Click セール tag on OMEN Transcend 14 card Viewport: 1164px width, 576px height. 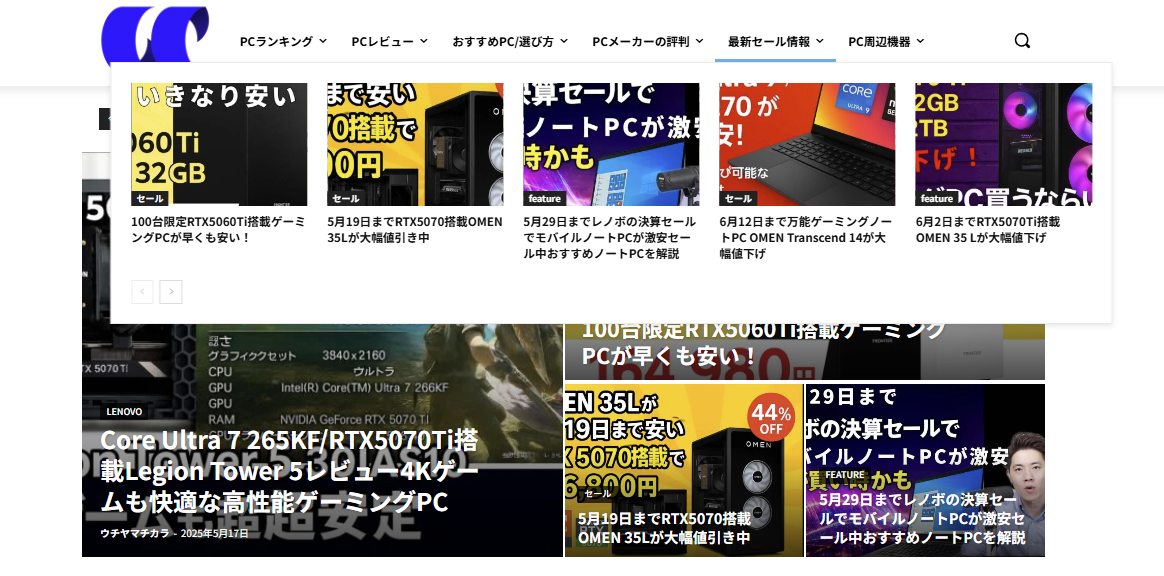tap(738, 198)
